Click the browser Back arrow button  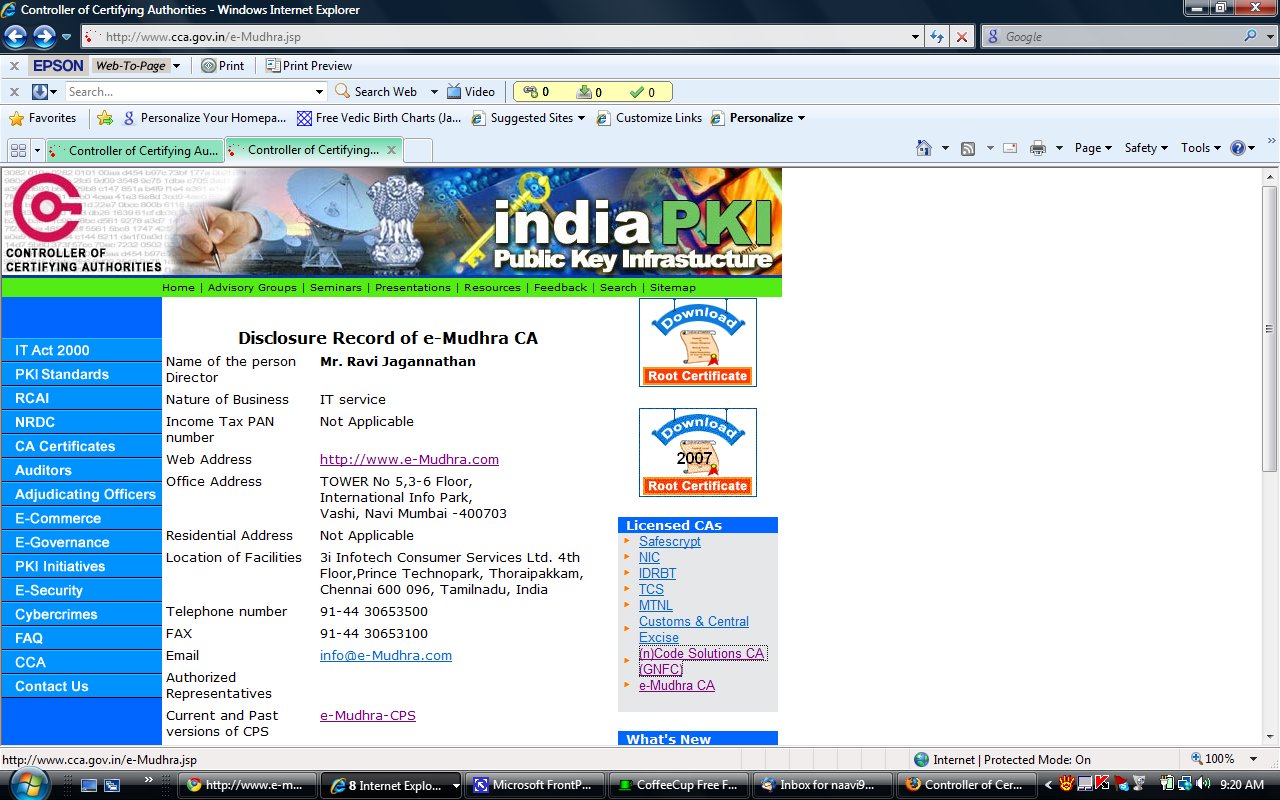point(15,37)
